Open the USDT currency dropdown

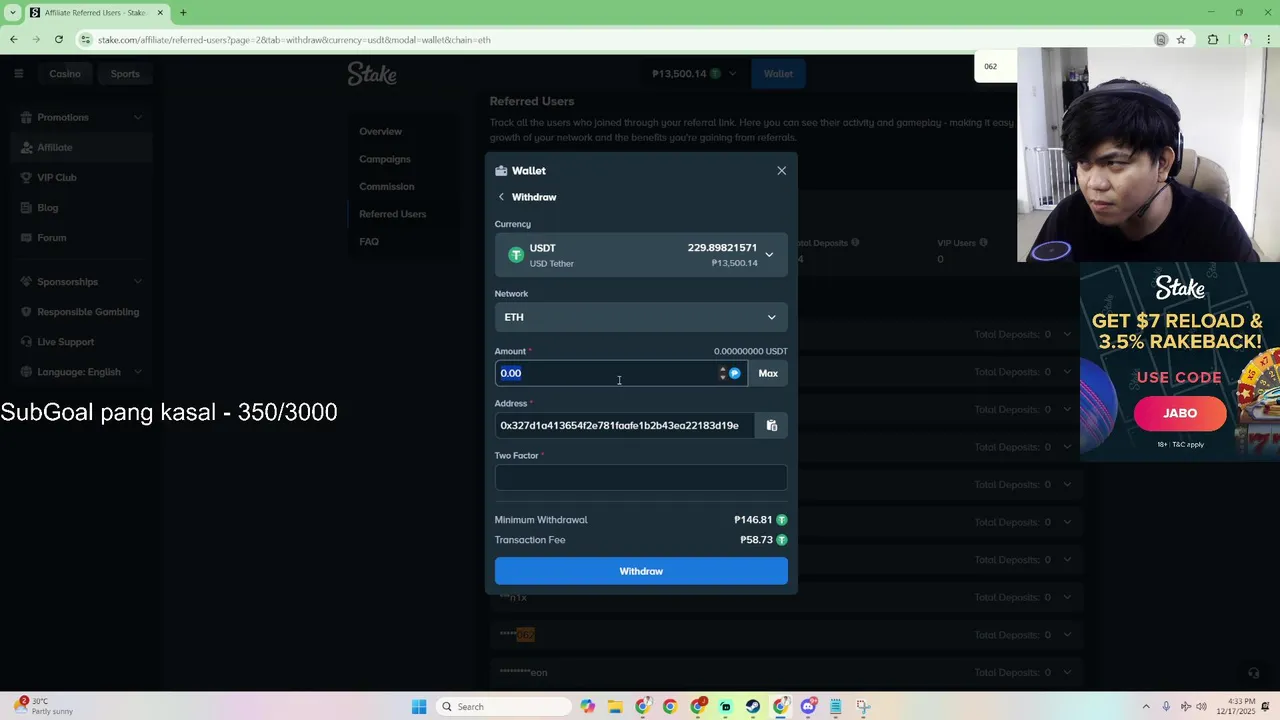(x=641, y=255)
